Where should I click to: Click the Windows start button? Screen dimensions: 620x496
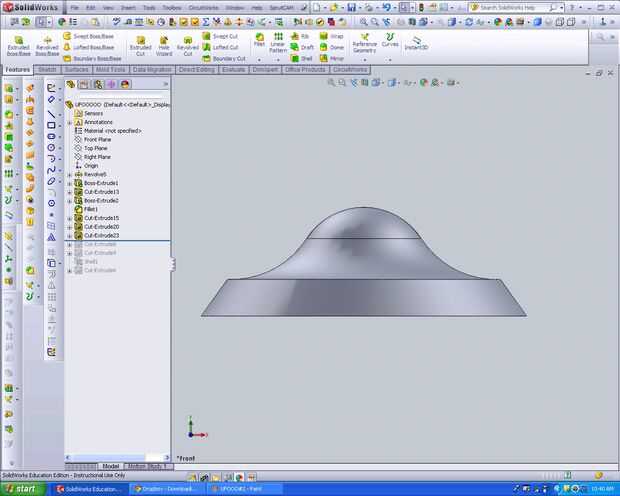(x=22, y=489)
